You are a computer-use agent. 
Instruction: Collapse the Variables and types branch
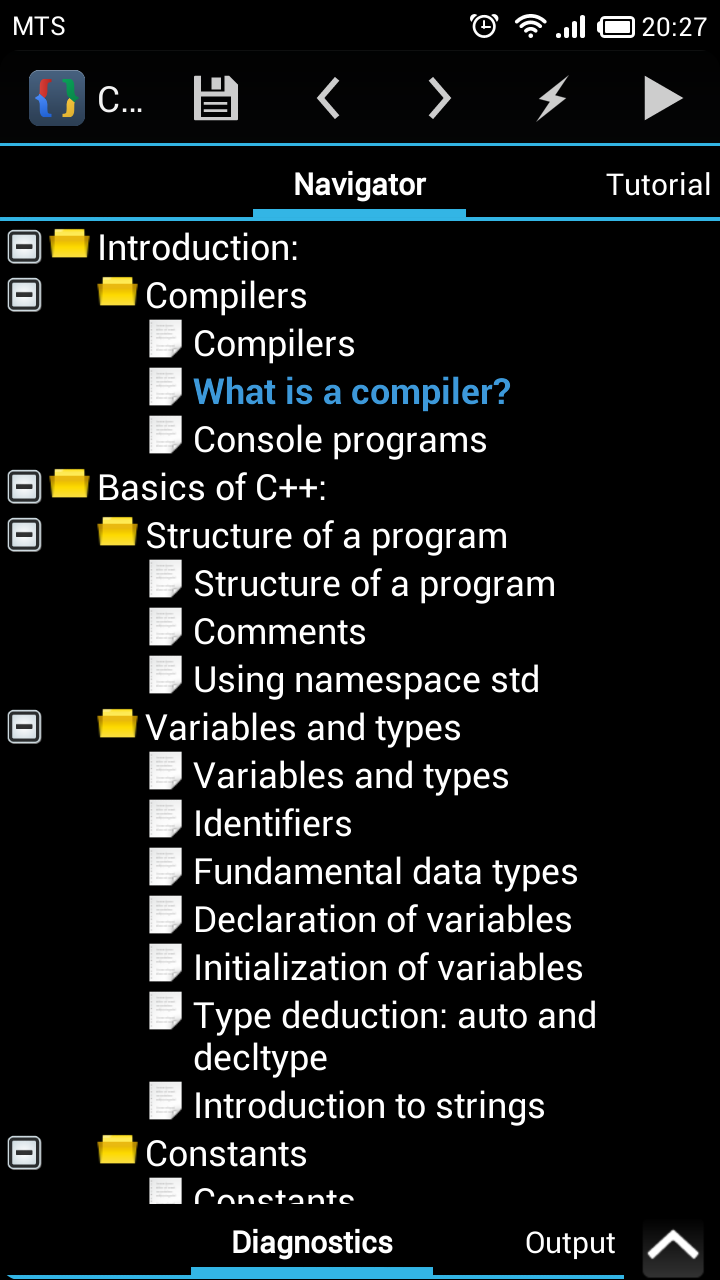pyautogui.click(x=24, y=726)
